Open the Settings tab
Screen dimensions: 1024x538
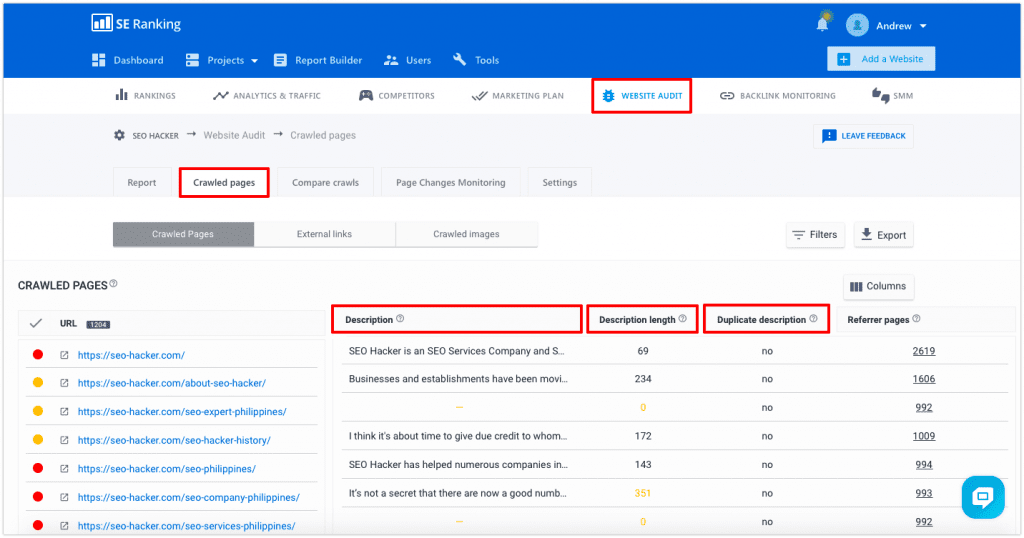[560, 182]
